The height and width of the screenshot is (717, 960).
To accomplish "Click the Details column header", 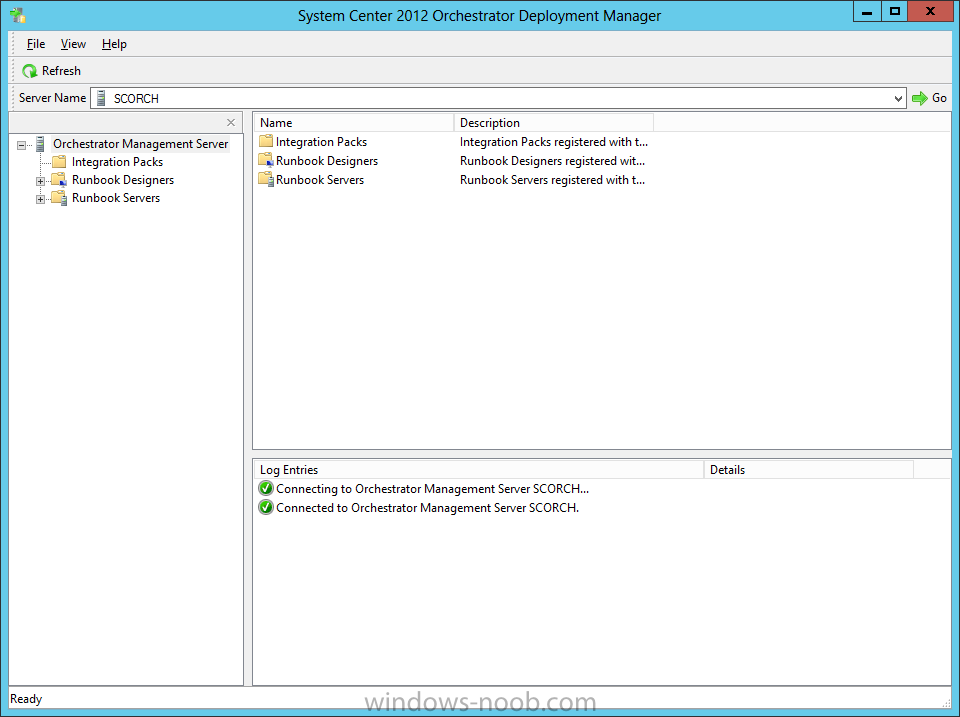I will coord(809,470).
